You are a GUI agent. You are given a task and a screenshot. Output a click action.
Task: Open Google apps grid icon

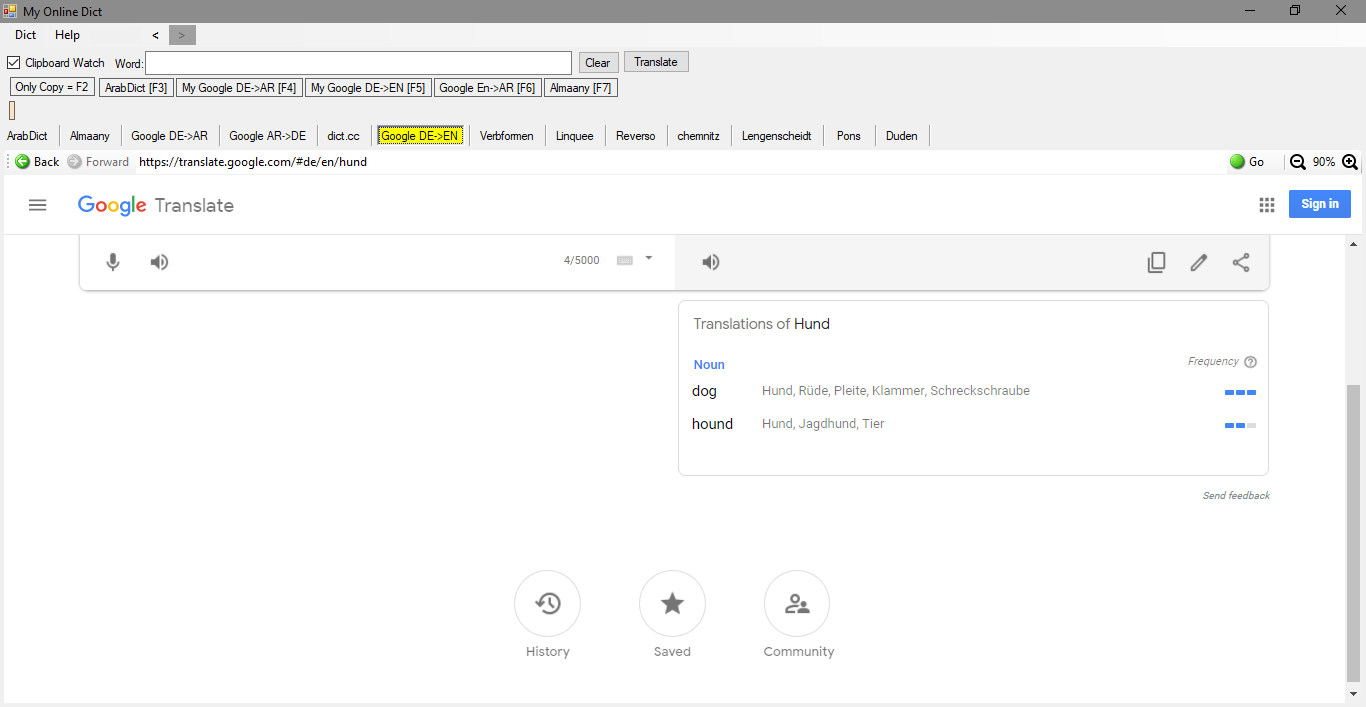[x=1267, y=205]
